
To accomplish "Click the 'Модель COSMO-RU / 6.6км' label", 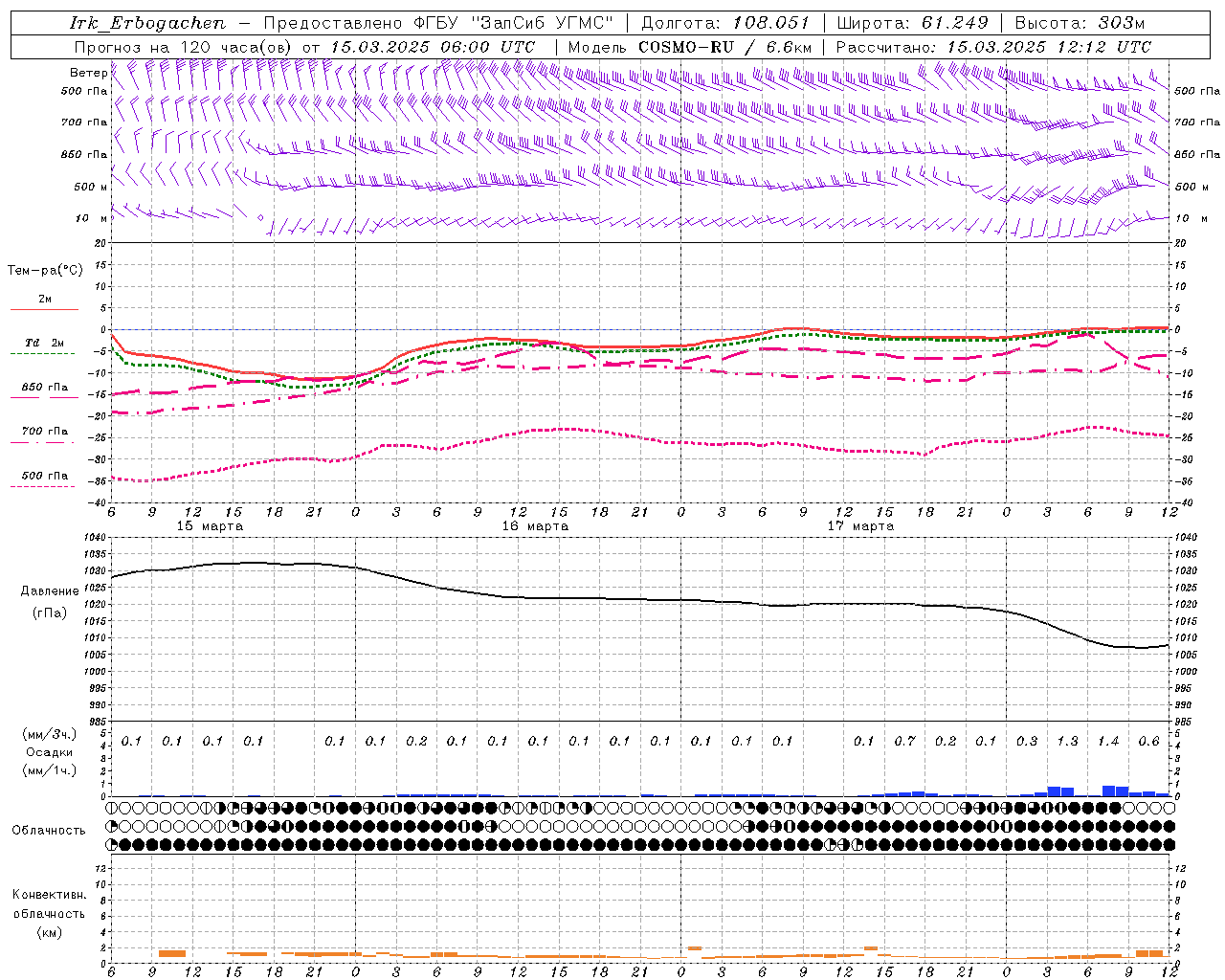I will pyautogui.click(x=690, y=47).
